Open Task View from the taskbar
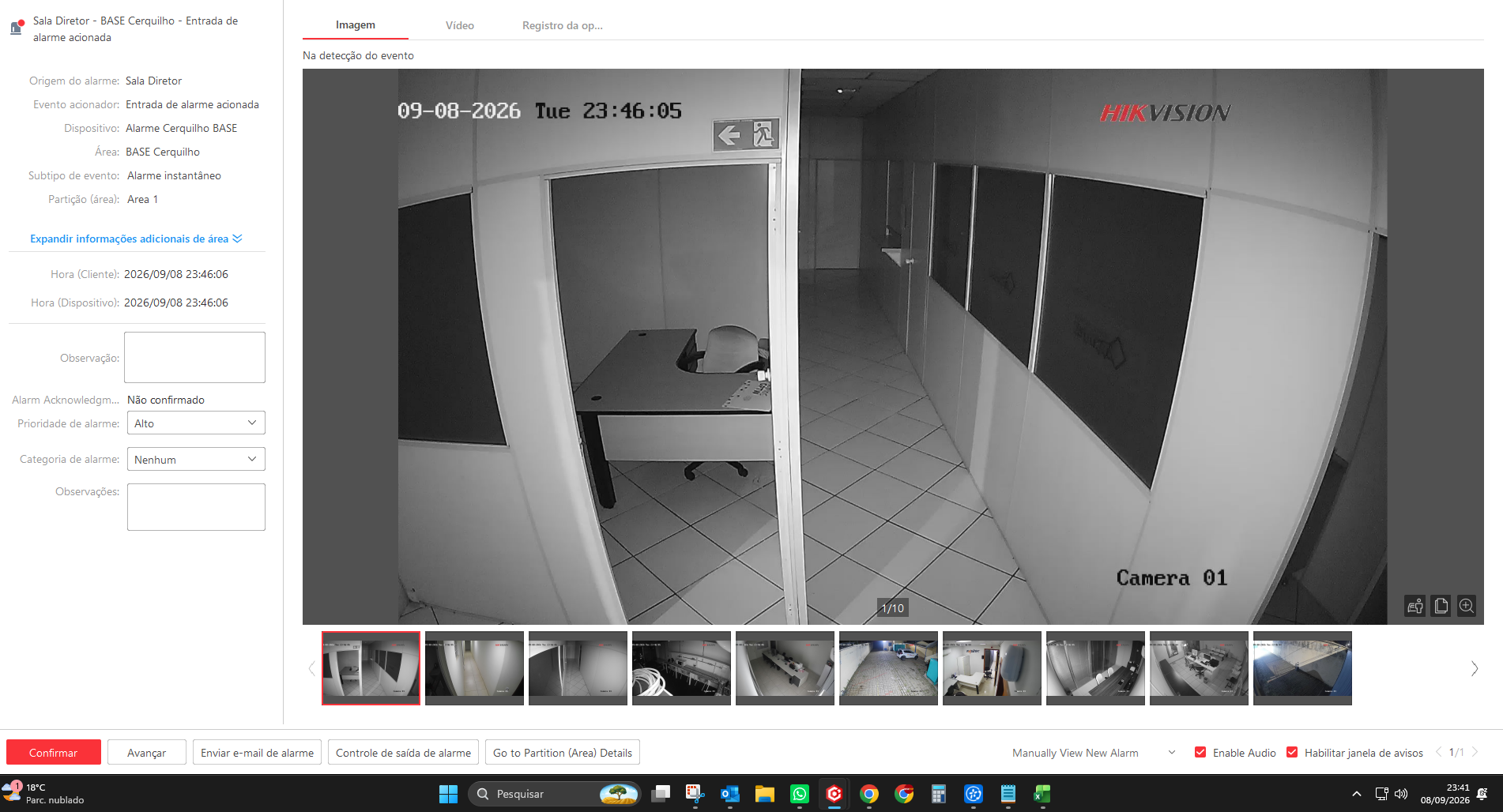 tap(661, 794)
